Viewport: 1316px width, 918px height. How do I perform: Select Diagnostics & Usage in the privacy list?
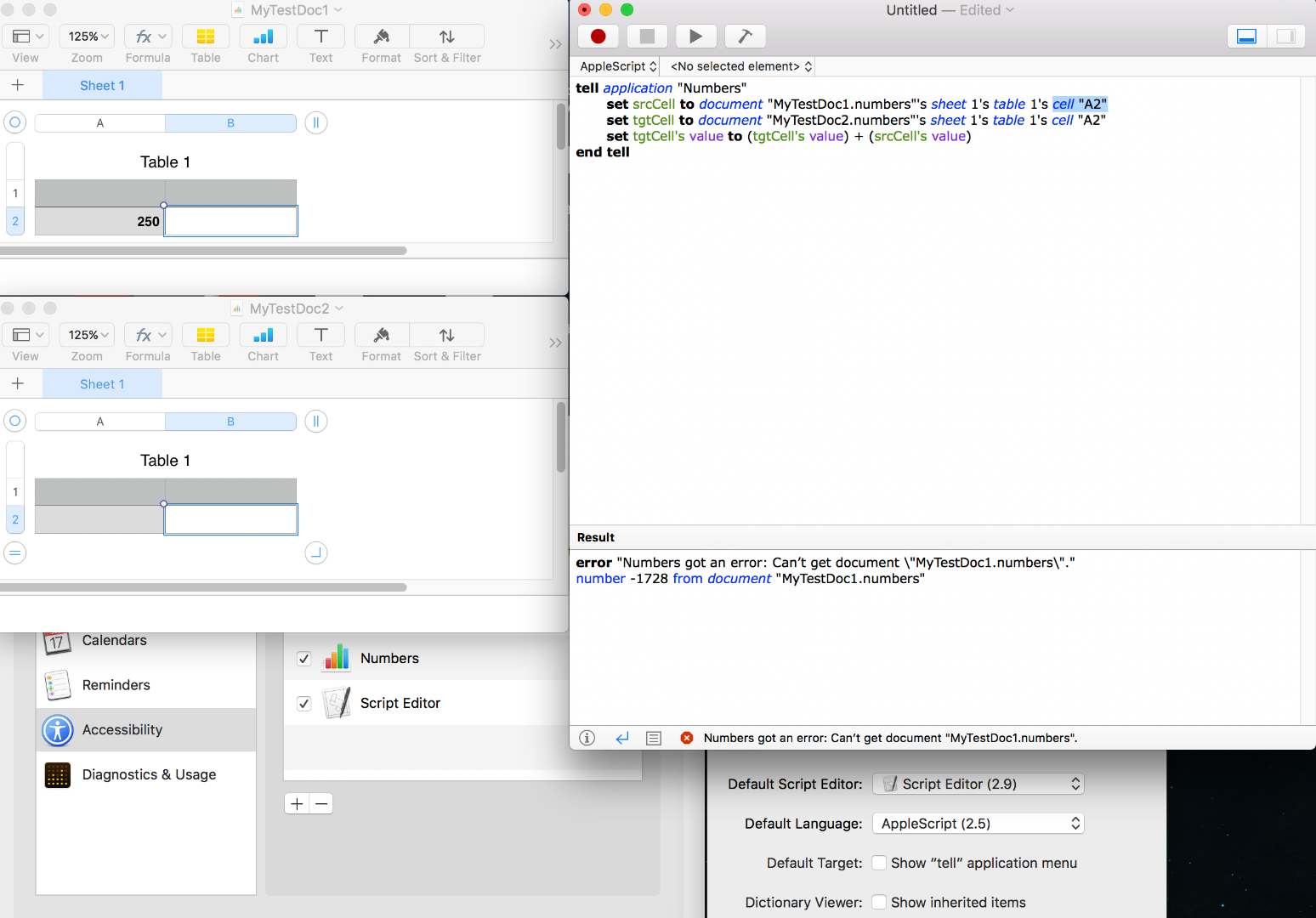click(x=146, y=774)
